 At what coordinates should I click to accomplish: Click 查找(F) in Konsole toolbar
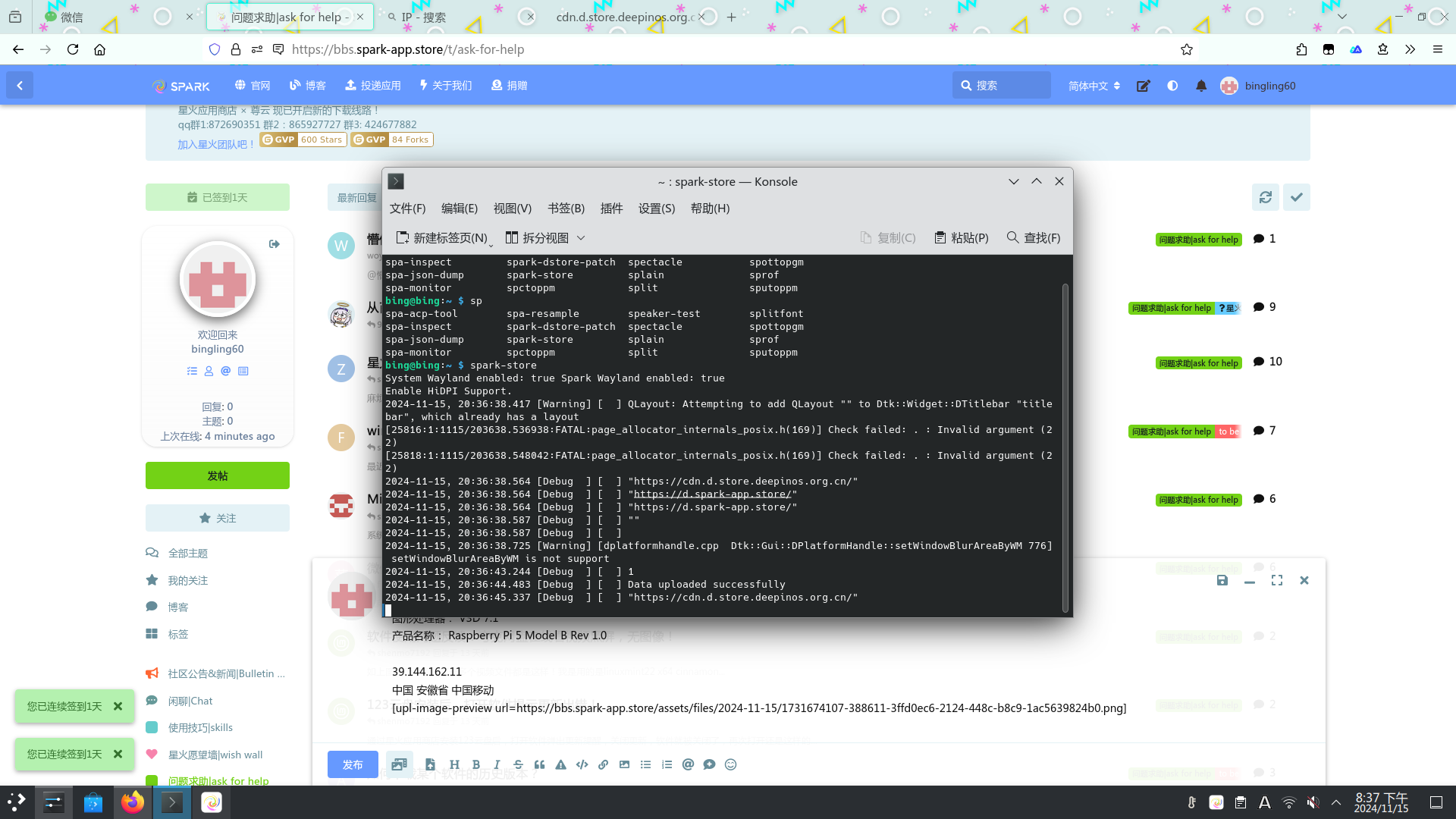click(x=1034, y=238)
